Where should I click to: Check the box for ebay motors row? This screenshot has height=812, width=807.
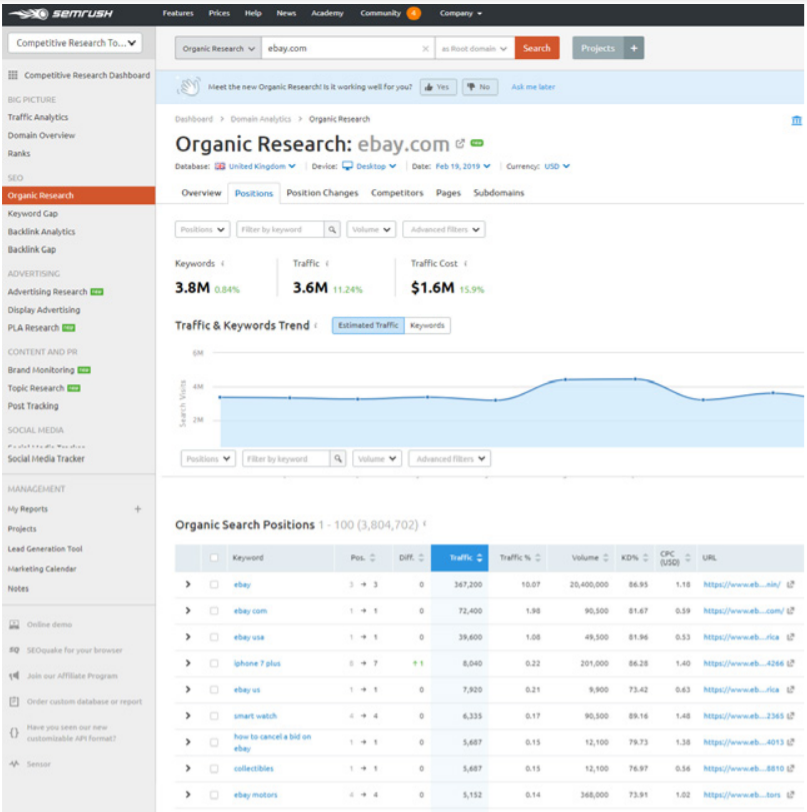(214, 795)
